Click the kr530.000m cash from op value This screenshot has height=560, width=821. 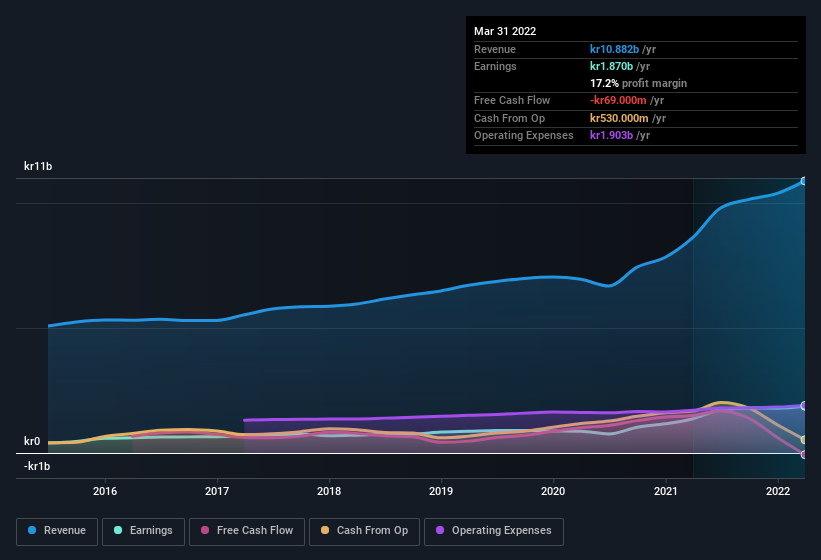coord(619,118)
